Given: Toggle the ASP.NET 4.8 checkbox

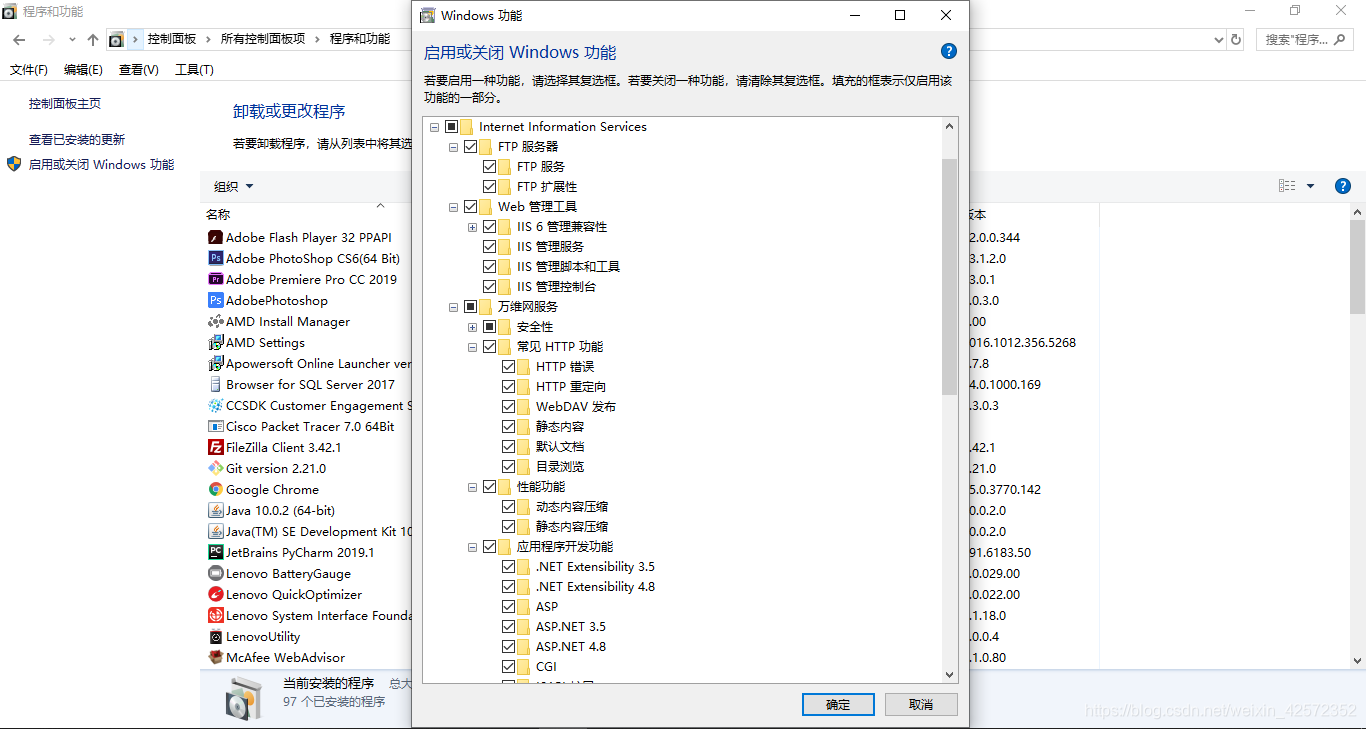Looking at the screenshot, I should coord(509,647).
